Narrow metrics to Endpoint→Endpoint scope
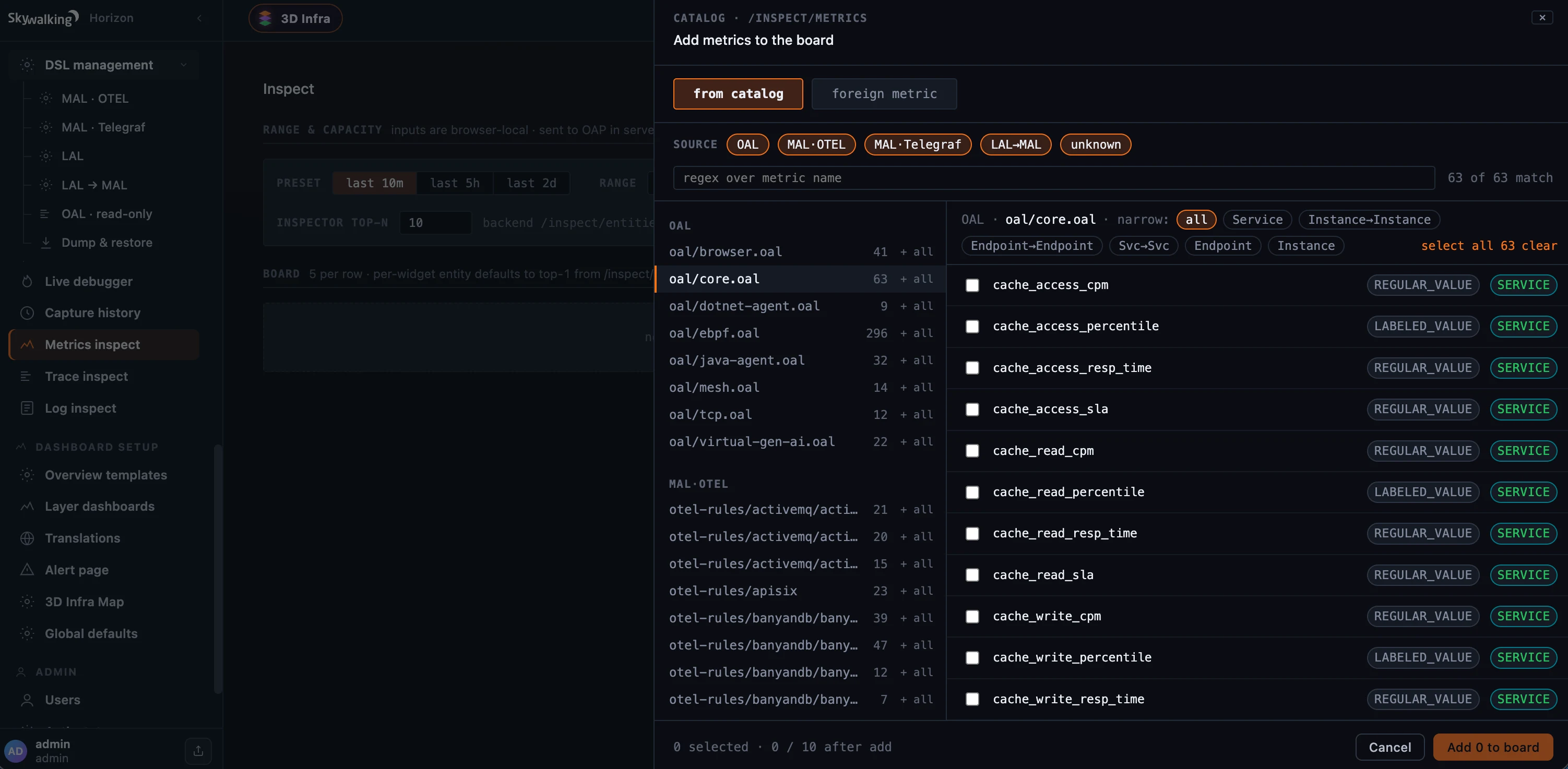This screenshot has height=769, width=1568. 1032,245
